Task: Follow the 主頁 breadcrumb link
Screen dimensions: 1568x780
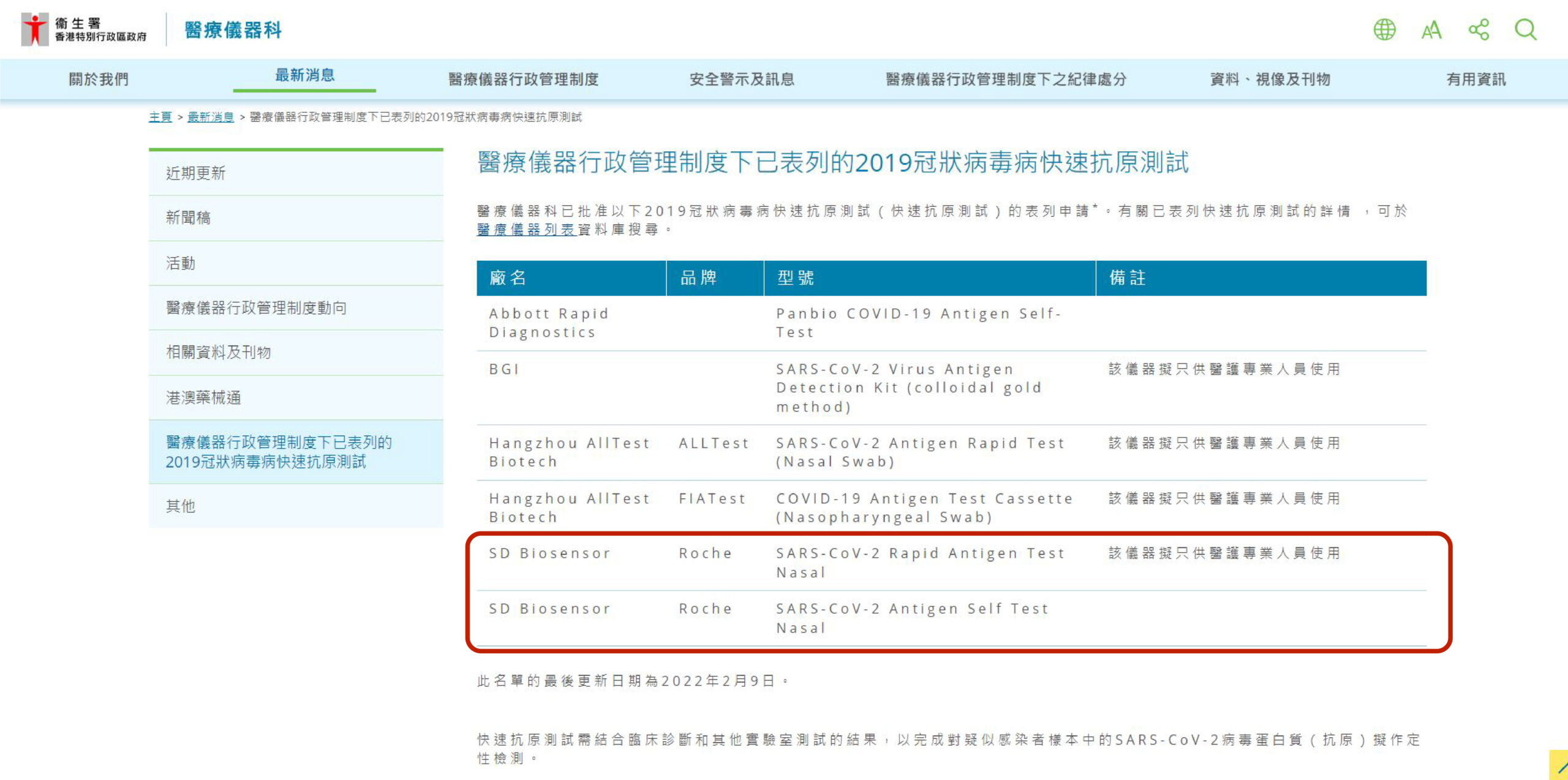Action: (160, 117)
